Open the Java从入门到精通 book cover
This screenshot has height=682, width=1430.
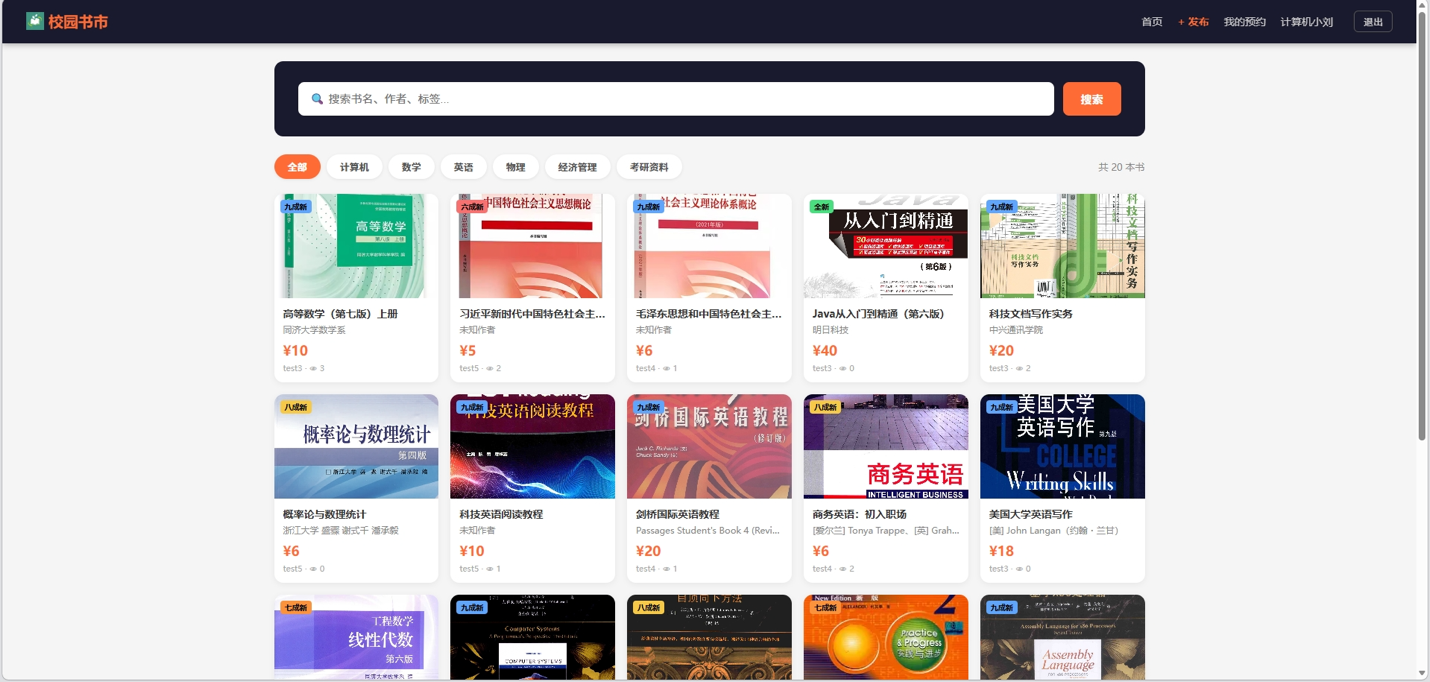(x=886, y=246)
